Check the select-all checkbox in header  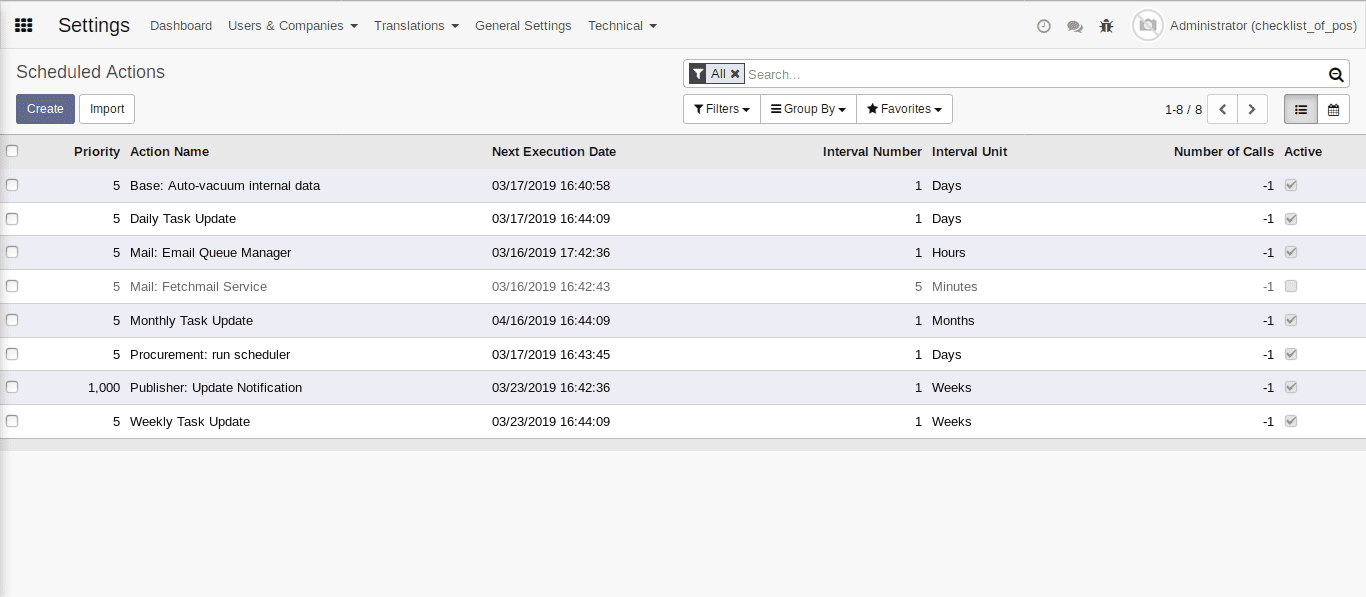12,150
